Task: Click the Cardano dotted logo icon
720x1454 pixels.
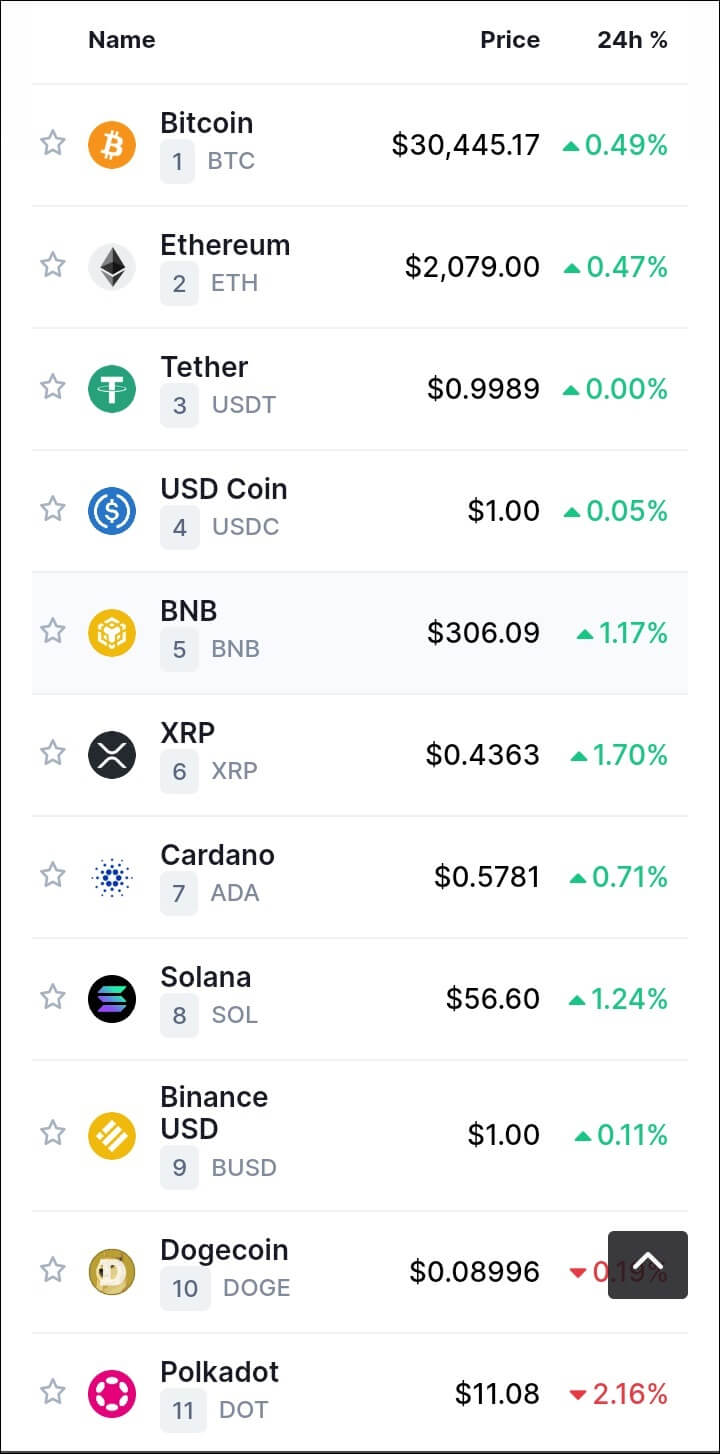Action: 112,877
